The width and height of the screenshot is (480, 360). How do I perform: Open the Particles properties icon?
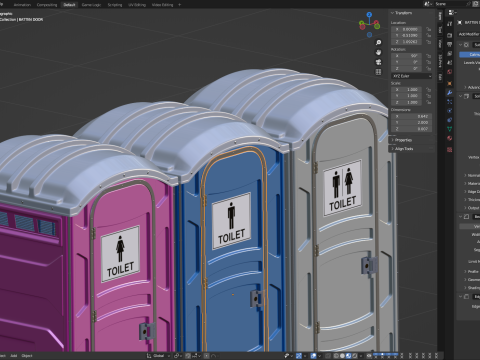coord(450,102)
